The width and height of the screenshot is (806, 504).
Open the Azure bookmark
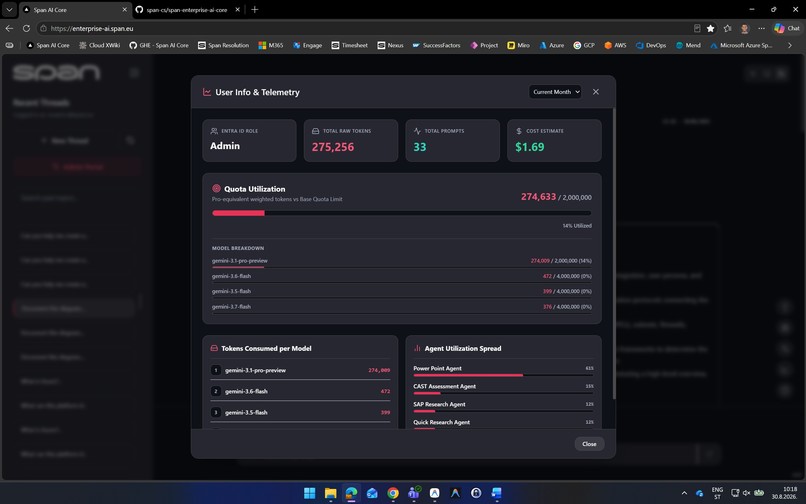[551, 45]
